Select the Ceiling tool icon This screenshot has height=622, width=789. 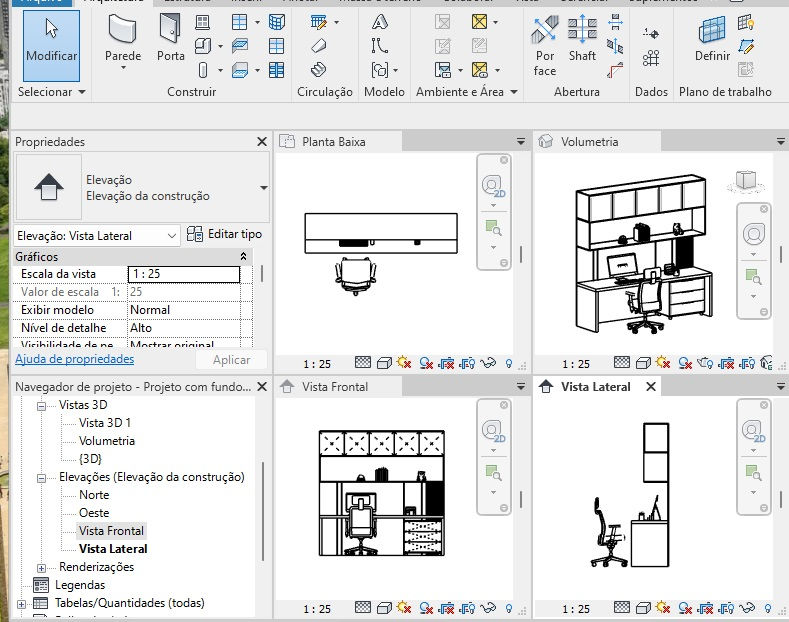[x=240, y=46]
